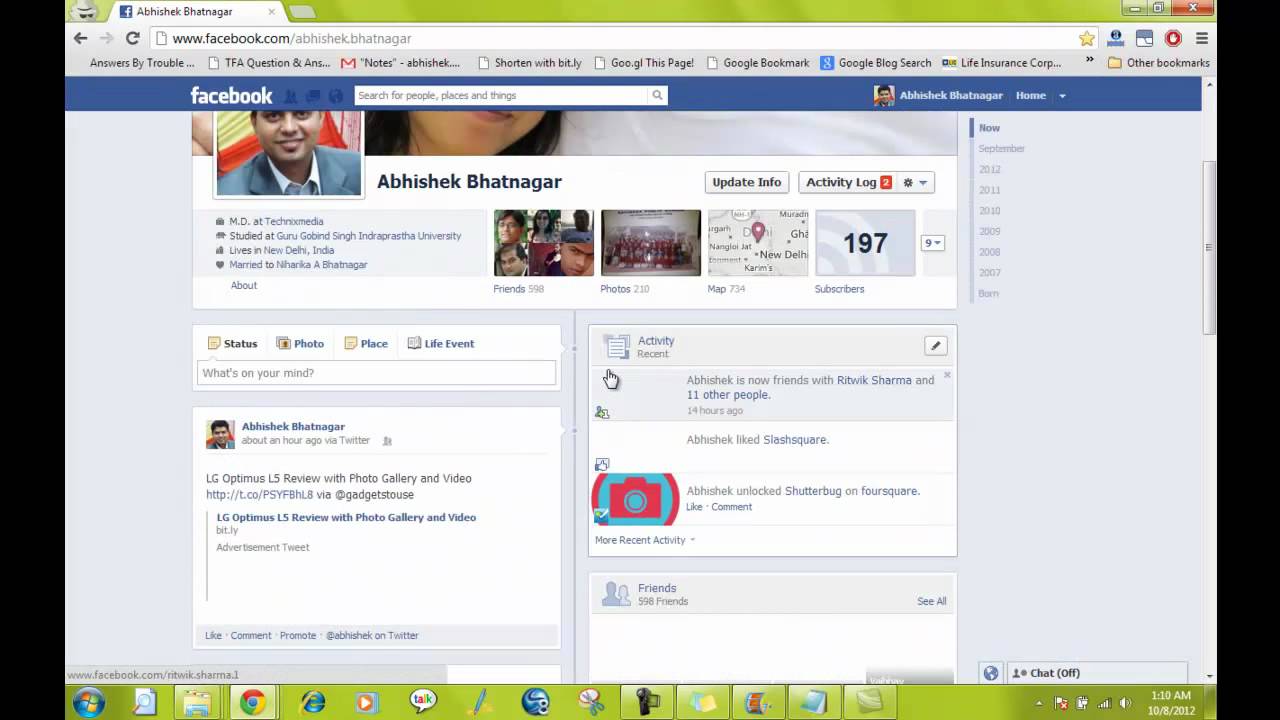Open the account dropdown arrow beside Home
The image size is (1280, 720).
click(1062, 96)
